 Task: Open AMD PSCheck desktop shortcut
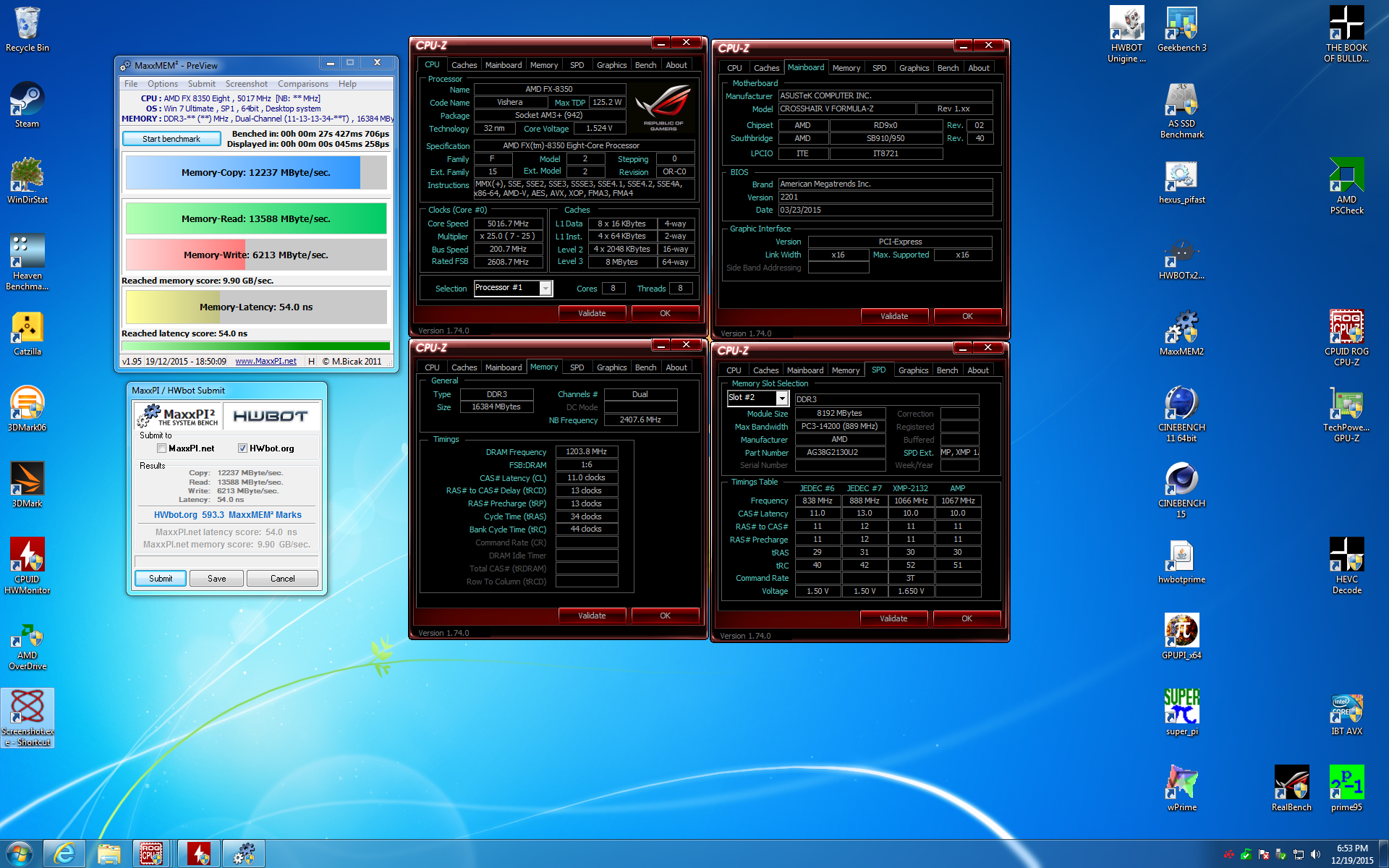(x=1346, y=186)
